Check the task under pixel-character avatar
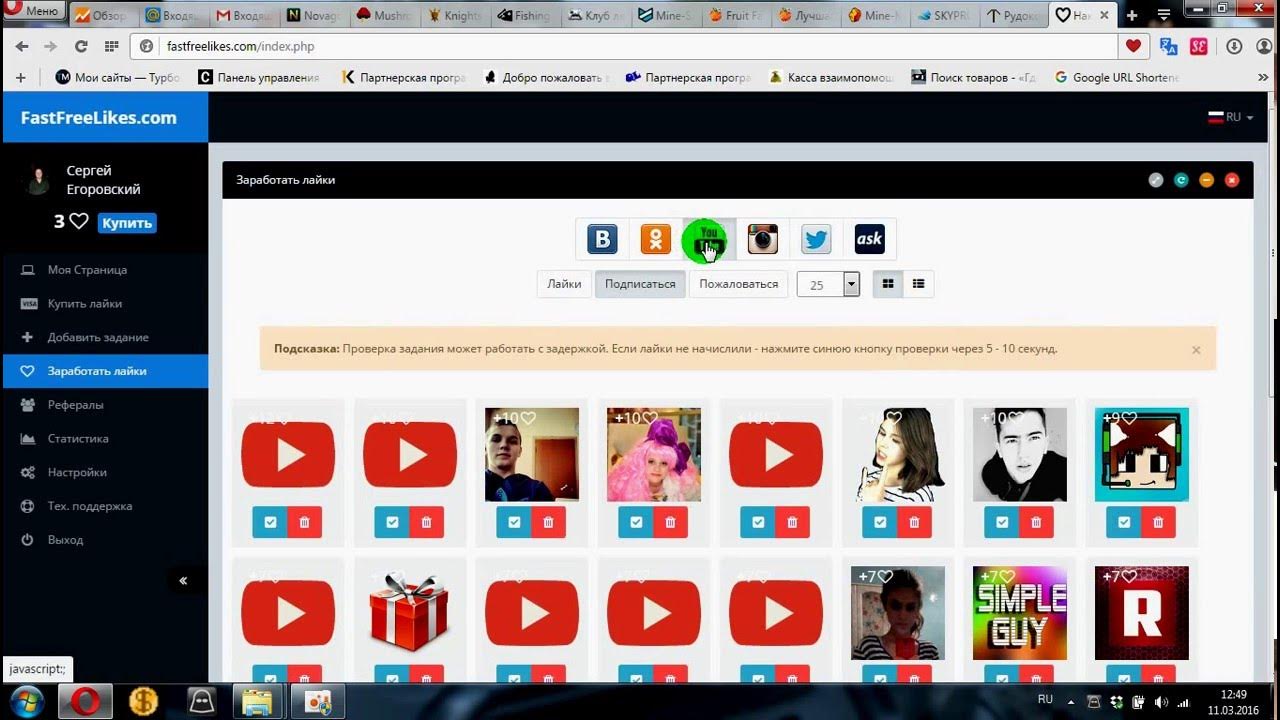The height and width of the screenshot is (720, 1280). 1124,522
